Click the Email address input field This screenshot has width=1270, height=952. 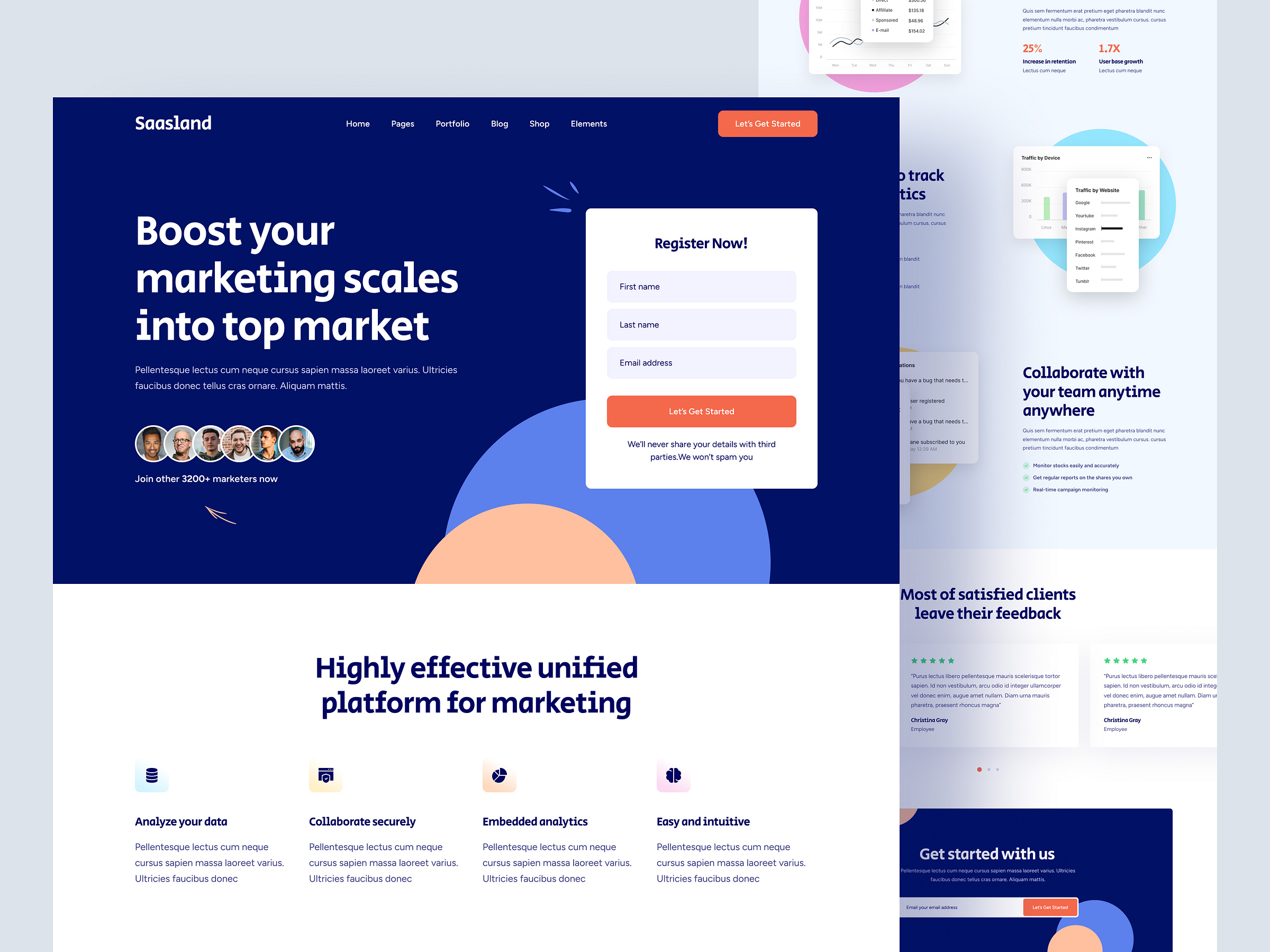tap(701, 362)
